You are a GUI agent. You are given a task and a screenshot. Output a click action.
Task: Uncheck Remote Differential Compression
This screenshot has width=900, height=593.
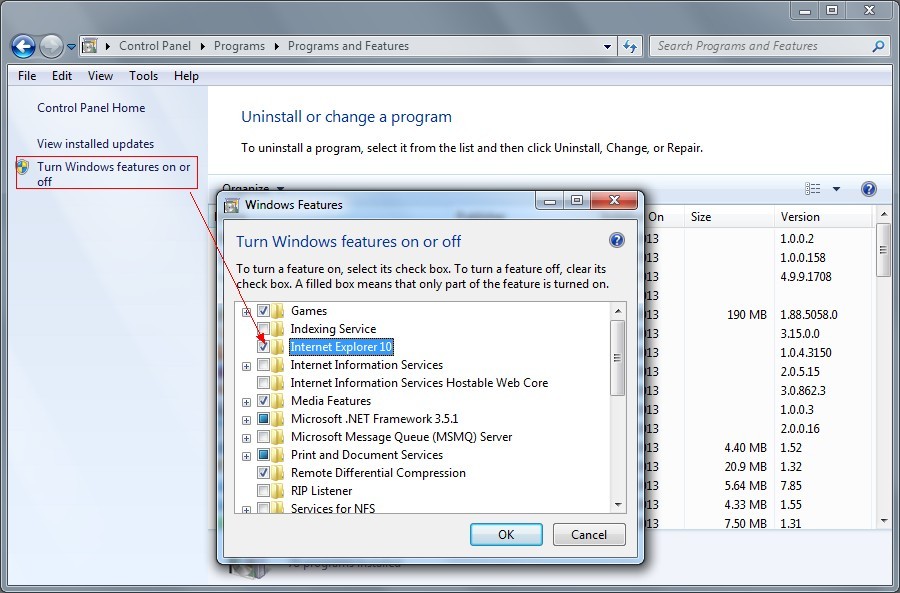(263, 473)
